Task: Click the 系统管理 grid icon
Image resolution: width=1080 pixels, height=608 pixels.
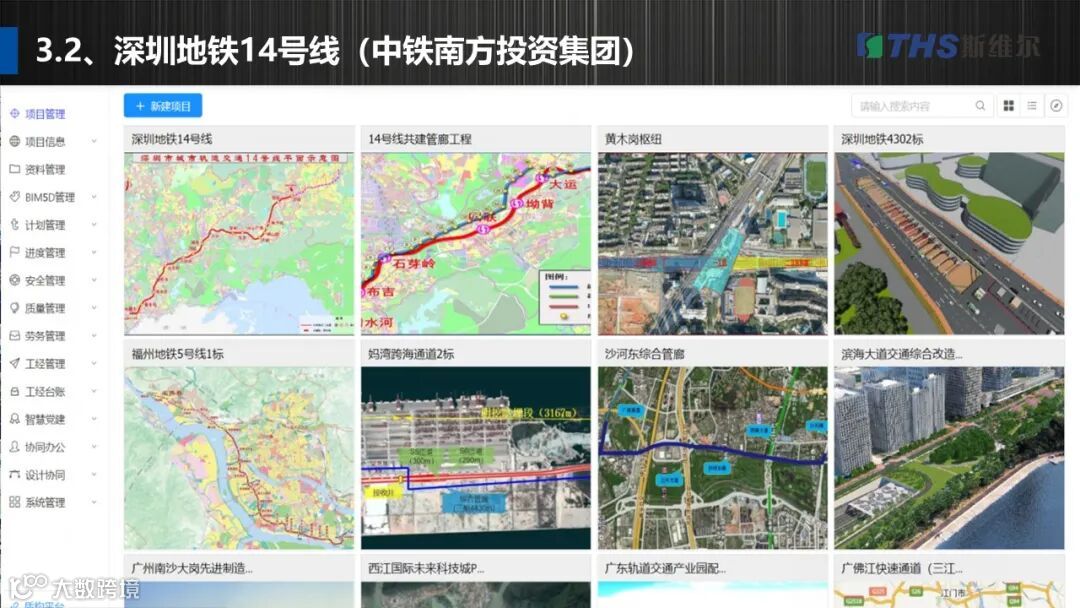Action: click(14, 502)
